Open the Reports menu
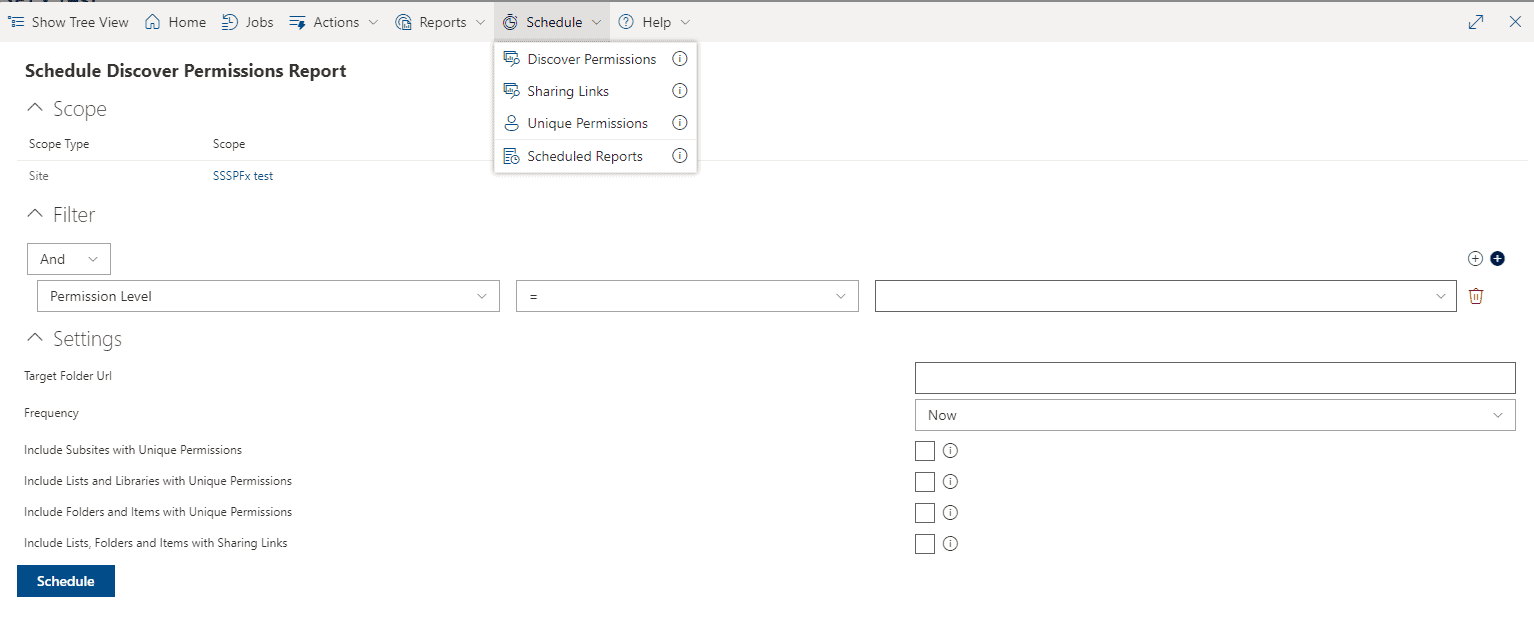This screenshot has height=639, width=1534. pyautogui.click(x=441, y=21)
